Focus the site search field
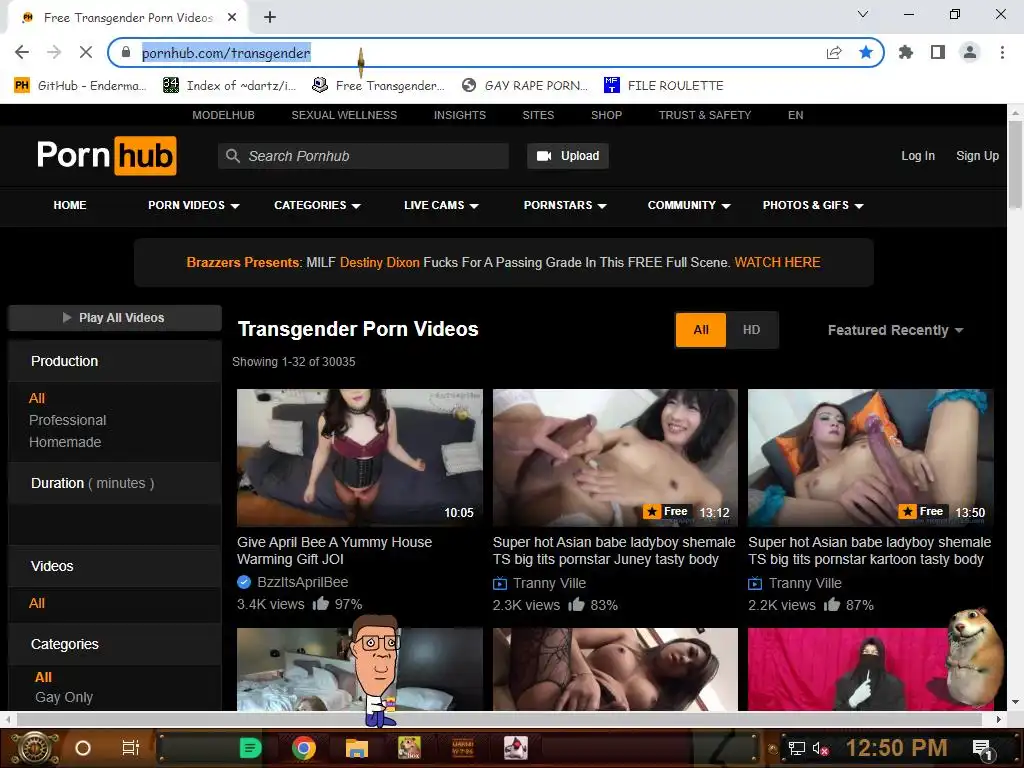The width and height of the screenshot is (1024, 768). 363,156
